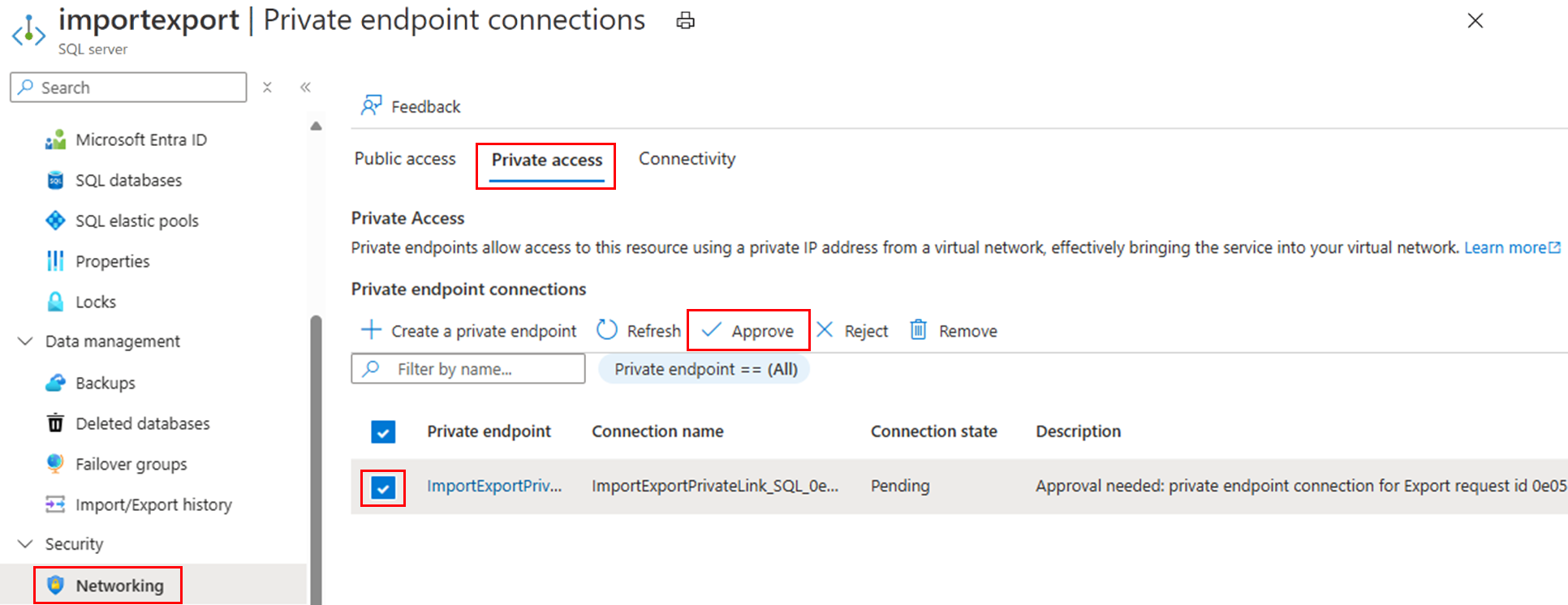Collapse the Data management section
Viewport: 1568px width, 605px height.
coord(25,341)
